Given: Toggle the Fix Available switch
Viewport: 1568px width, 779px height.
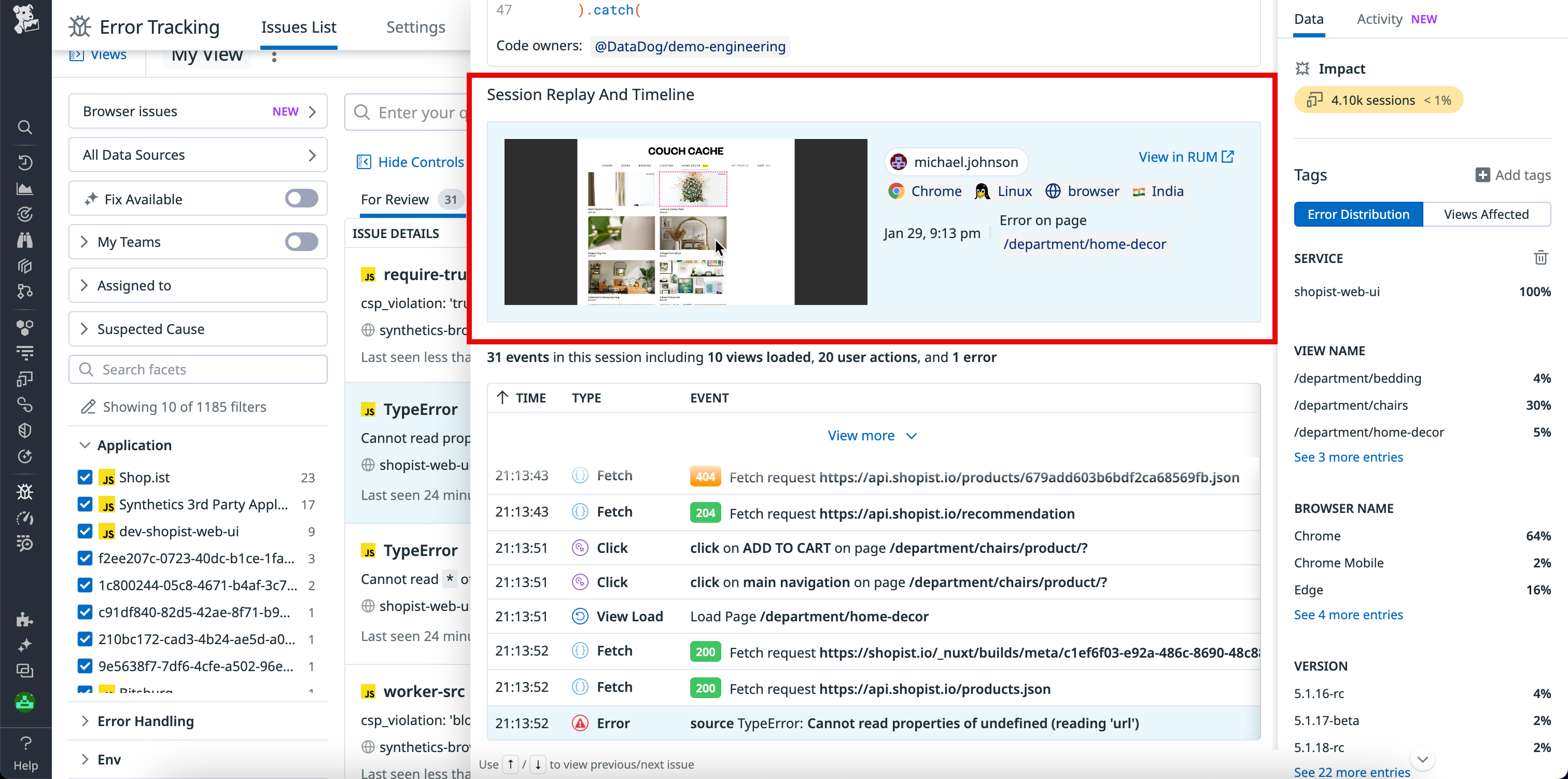Looking at the screenshot, I should (301, 199).
